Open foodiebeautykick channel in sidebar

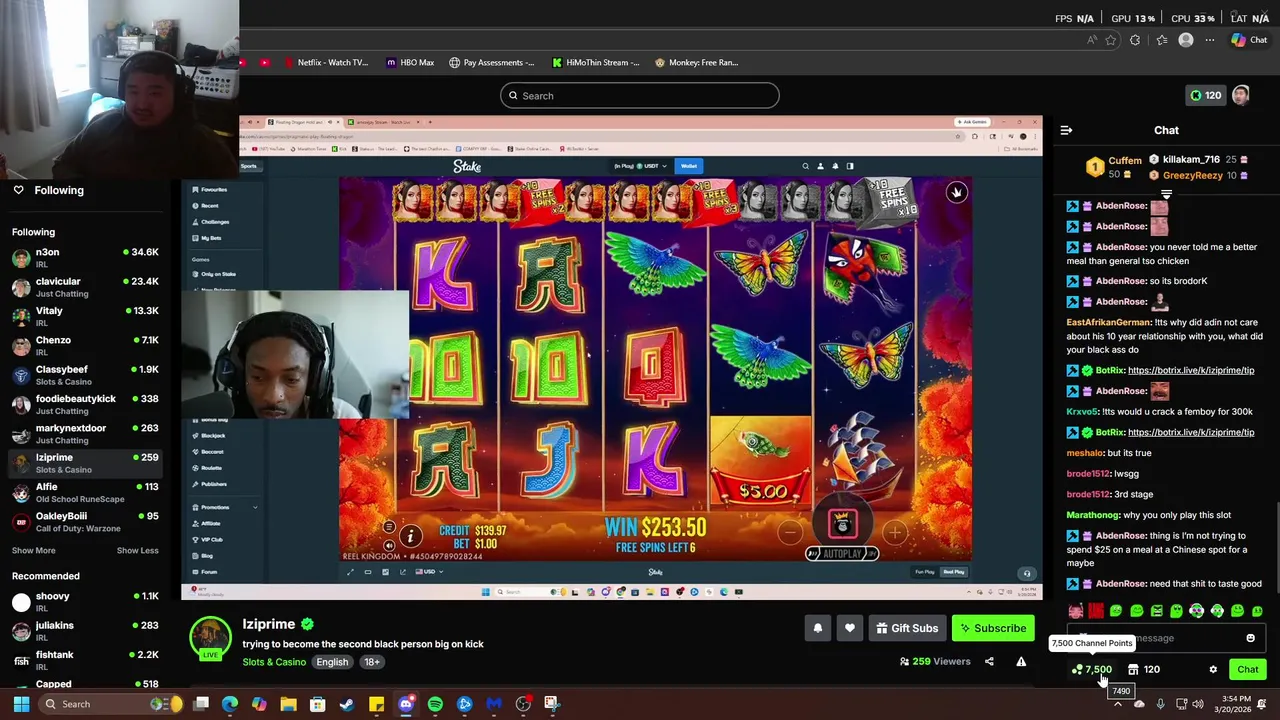coord(85,404)
